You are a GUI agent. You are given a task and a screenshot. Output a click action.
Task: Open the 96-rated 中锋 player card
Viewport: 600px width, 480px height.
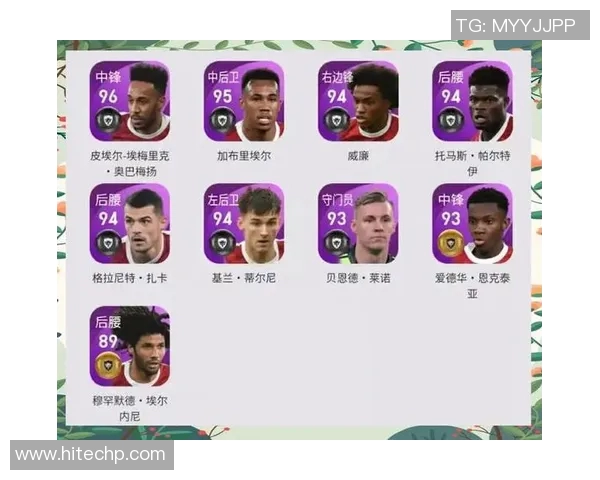tap(130, 101)
